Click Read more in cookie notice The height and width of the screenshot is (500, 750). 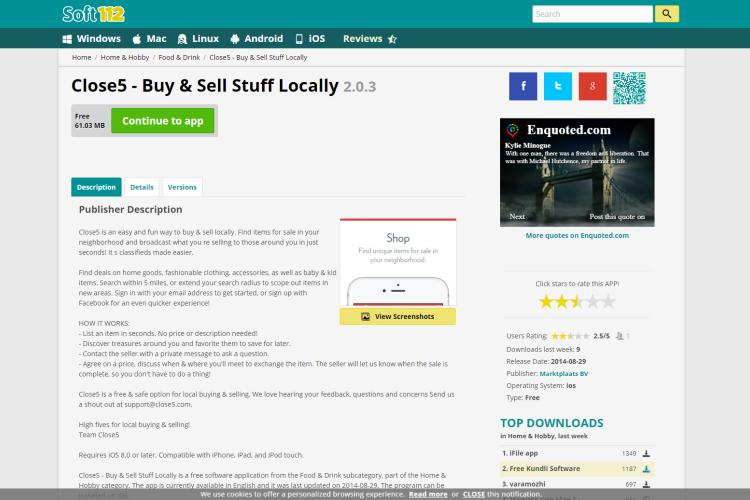(x=428, y=494)
